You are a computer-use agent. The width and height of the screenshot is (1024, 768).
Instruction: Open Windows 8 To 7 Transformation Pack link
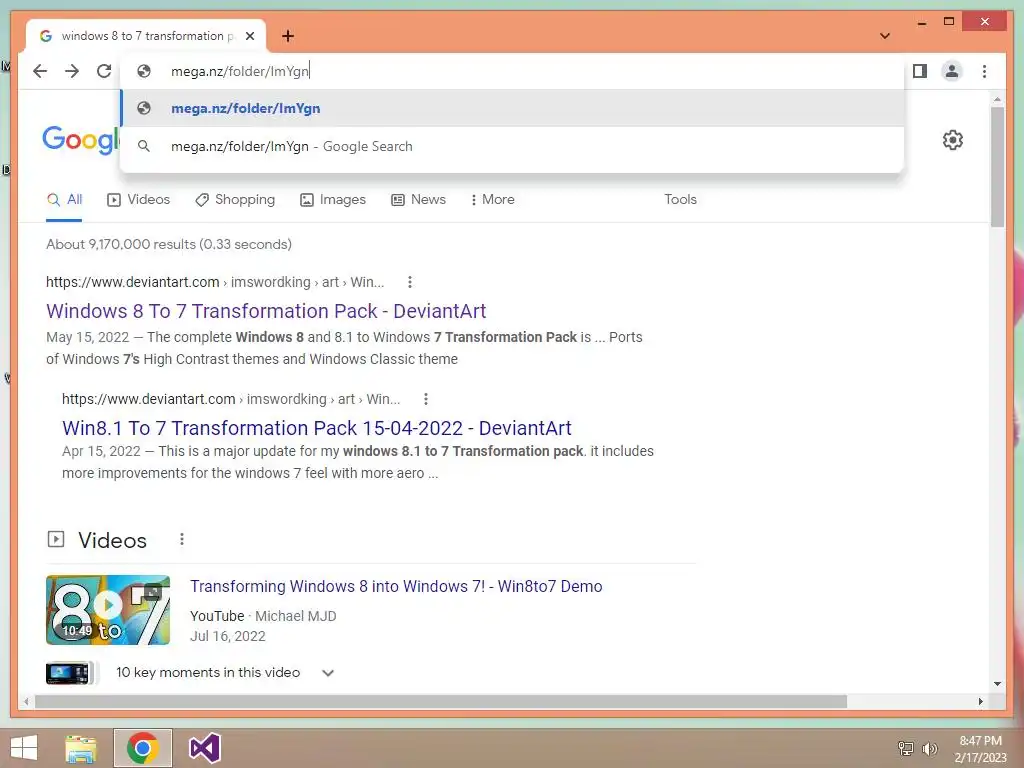266,312
